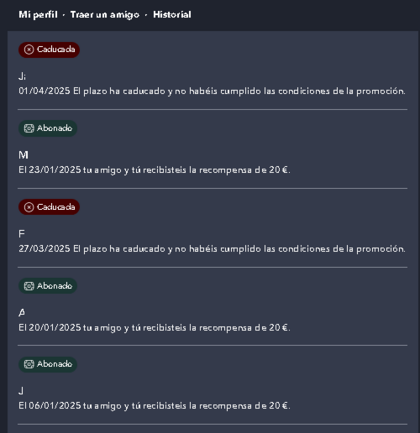This screenshot has height=433, width=420.
Task: Select the 20/01/2025 reward message
Action: (x=154, y=328)
